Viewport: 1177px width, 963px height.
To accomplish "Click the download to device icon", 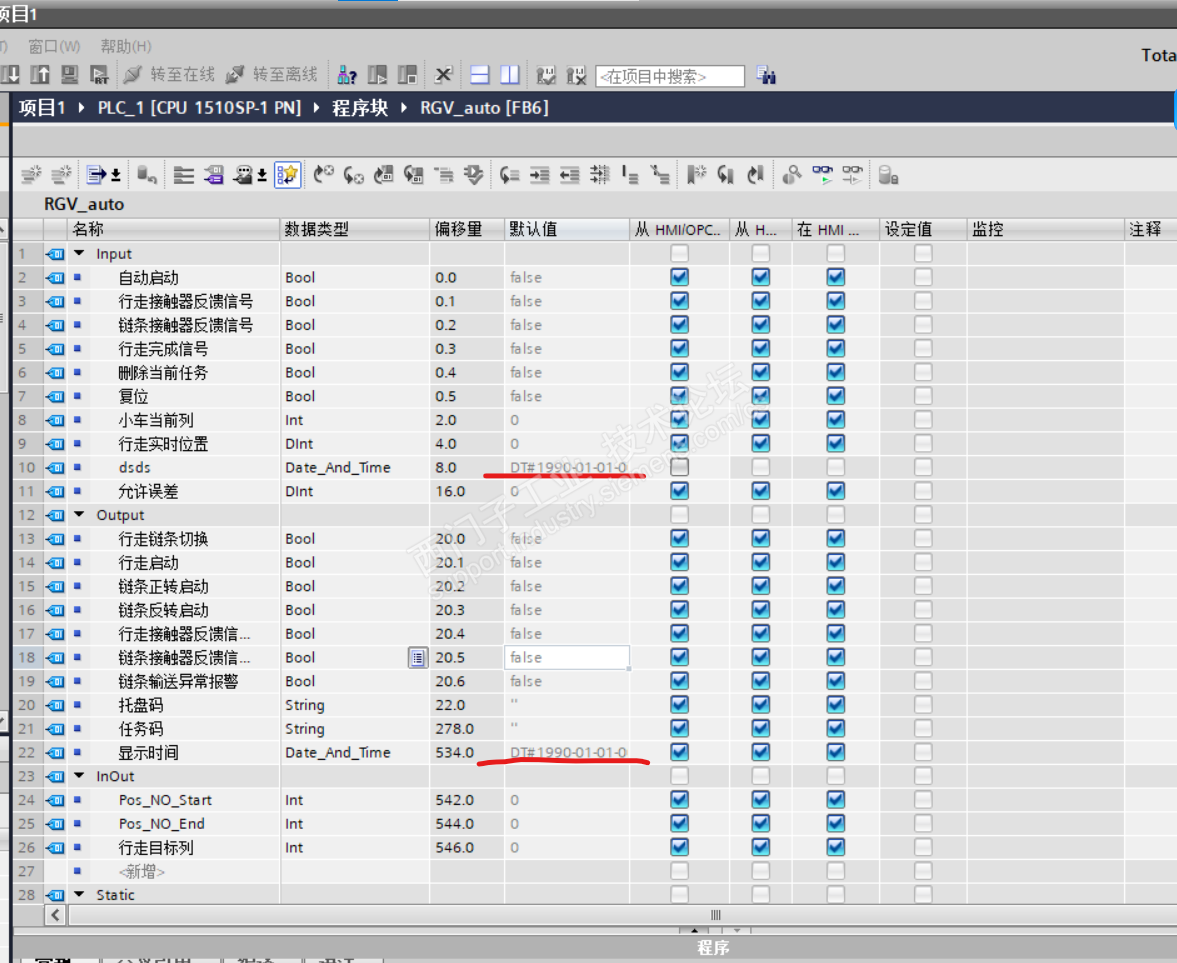I will pyautogui.click(x=11, y=74).
